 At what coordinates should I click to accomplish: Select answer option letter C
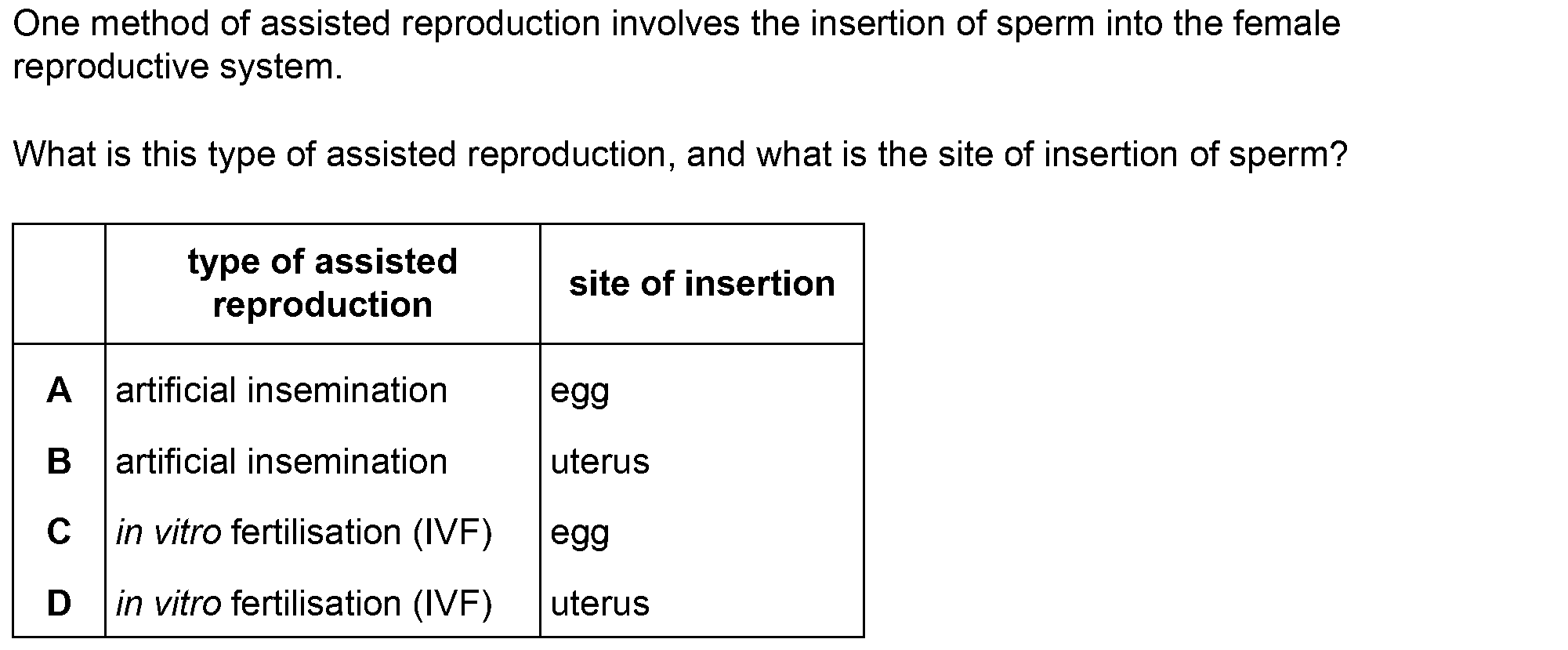tap(59, 532)
